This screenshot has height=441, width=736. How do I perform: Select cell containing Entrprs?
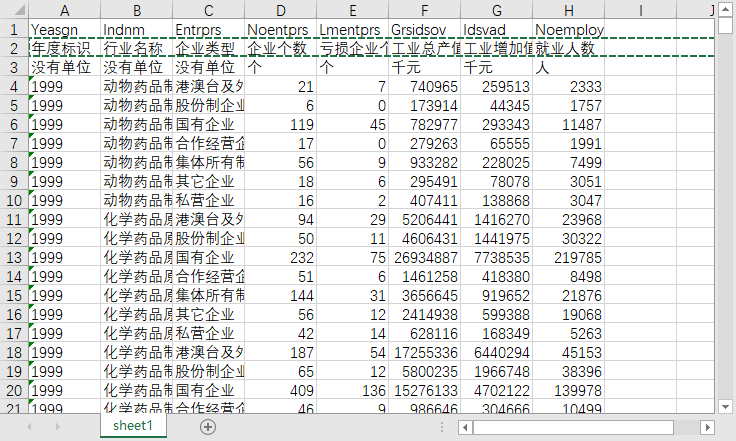[208, 30]
